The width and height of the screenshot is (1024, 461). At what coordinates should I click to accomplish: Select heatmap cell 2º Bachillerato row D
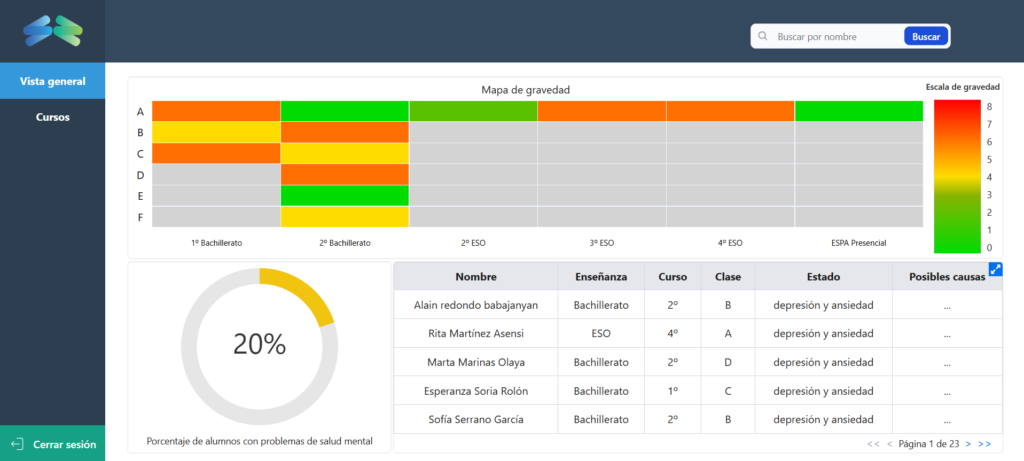point(345,174)
